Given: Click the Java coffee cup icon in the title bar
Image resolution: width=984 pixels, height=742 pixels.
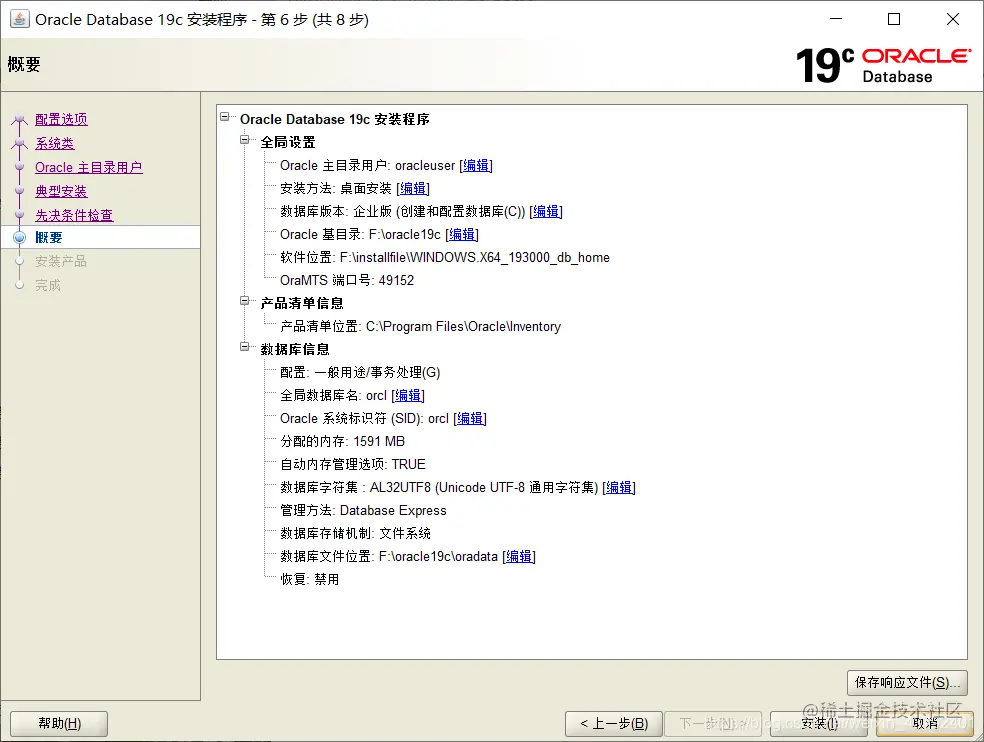Looking at the screenshot, I should pos(18,20).
